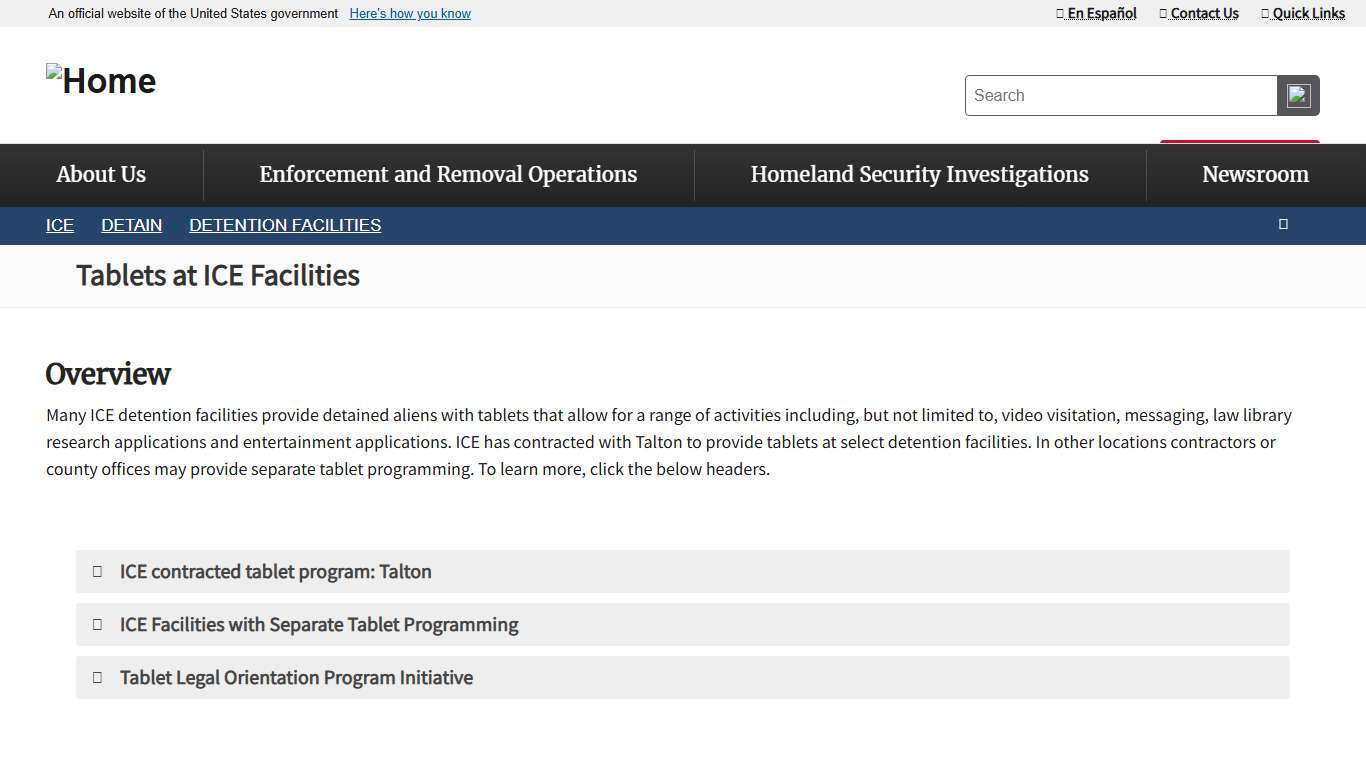The image size is (1366, 768).
Task: Expand ICE Facilities with Separate Tablet Programming
Action: click(x=318, y=624)
